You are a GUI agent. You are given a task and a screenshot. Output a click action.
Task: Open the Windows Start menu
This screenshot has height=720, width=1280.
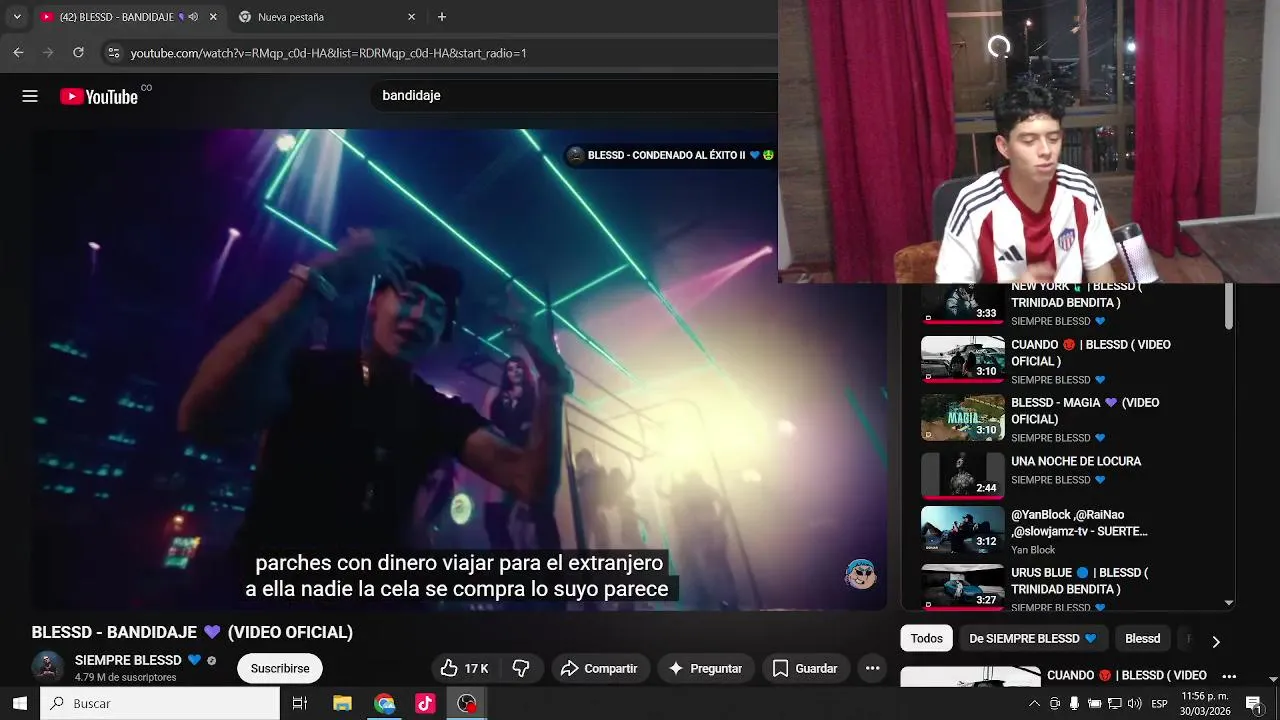(20, 703)
